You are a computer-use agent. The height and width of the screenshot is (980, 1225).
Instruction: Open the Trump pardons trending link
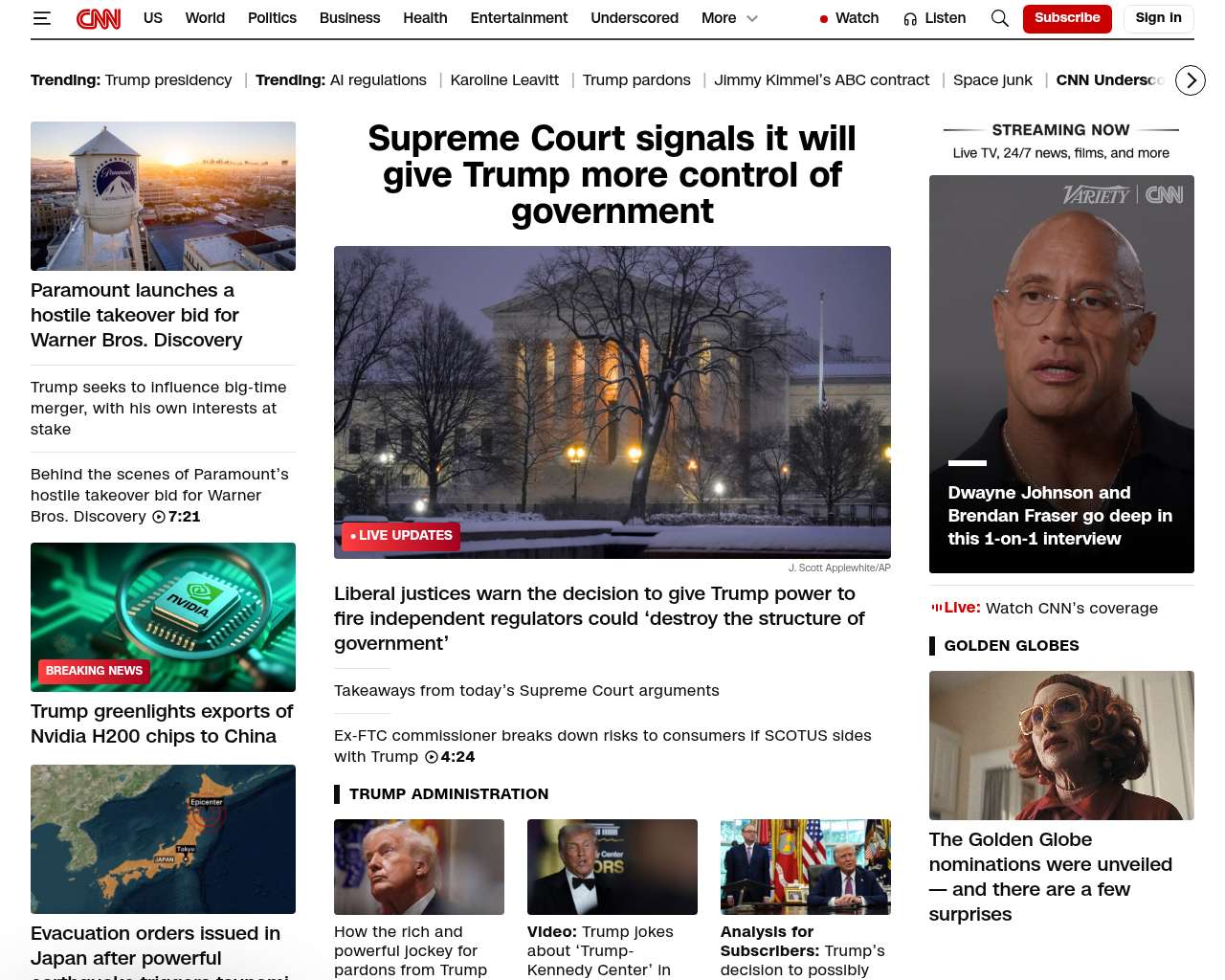[636, 80]
